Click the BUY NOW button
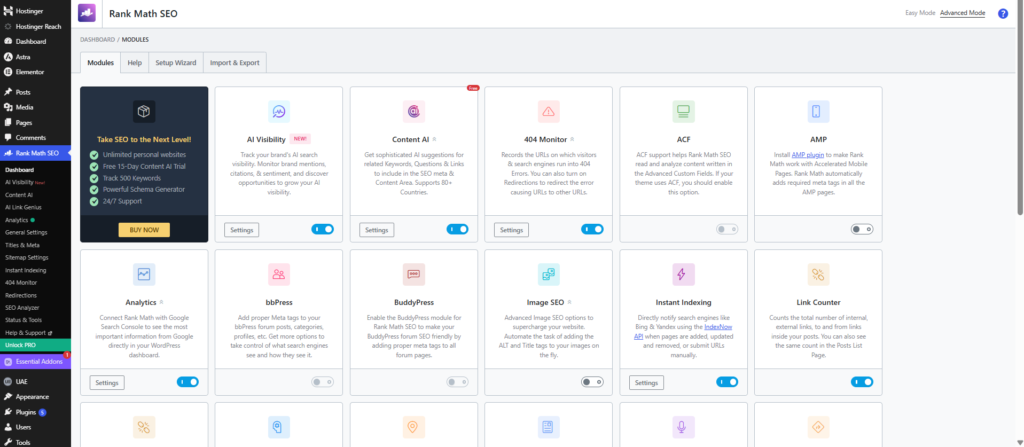This screenshot has height=447, width=1024. click(144, 230)
